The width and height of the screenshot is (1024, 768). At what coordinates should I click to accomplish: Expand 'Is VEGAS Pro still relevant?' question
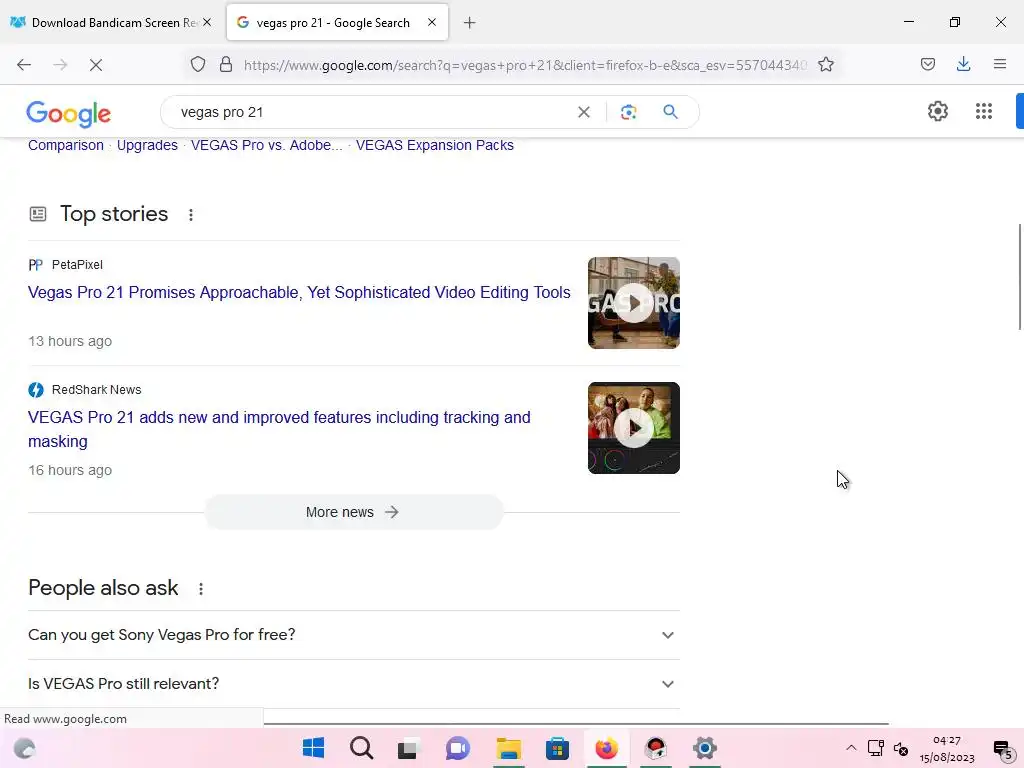(353, 684)
